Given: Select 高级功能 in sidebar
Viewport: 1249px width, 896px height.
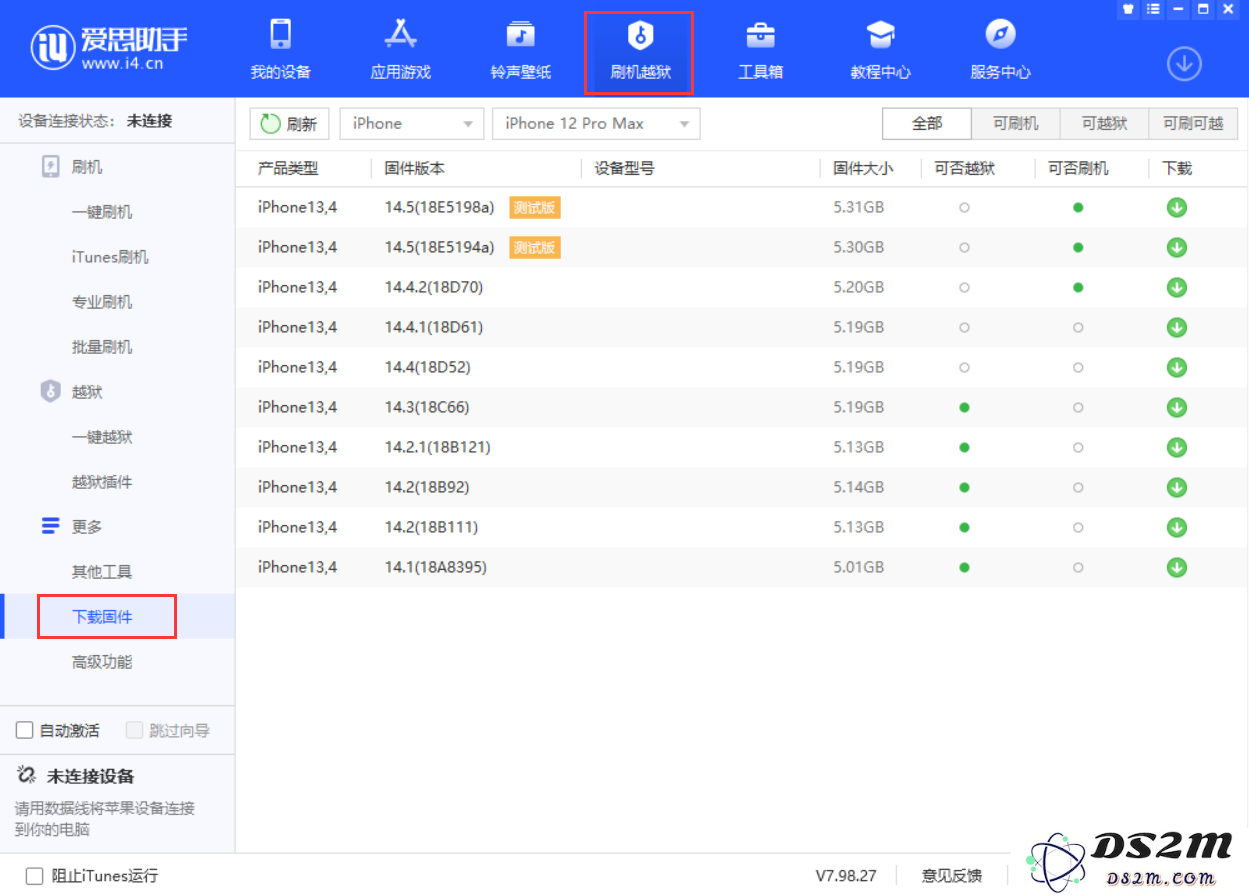Looking at the screenshot, I should pyautogui.click(x=102, y=662).
